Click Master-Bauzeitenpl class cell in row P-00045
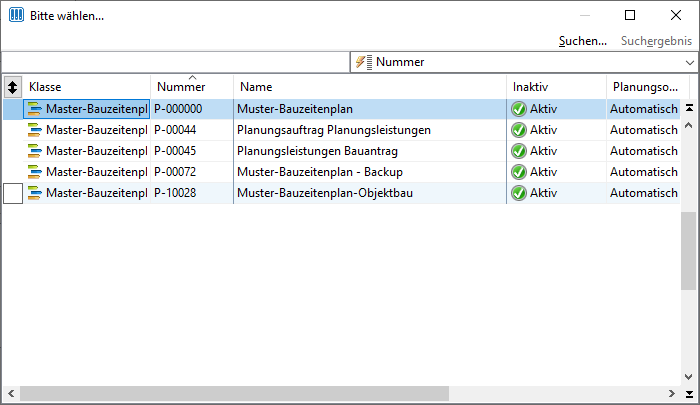 87,151
